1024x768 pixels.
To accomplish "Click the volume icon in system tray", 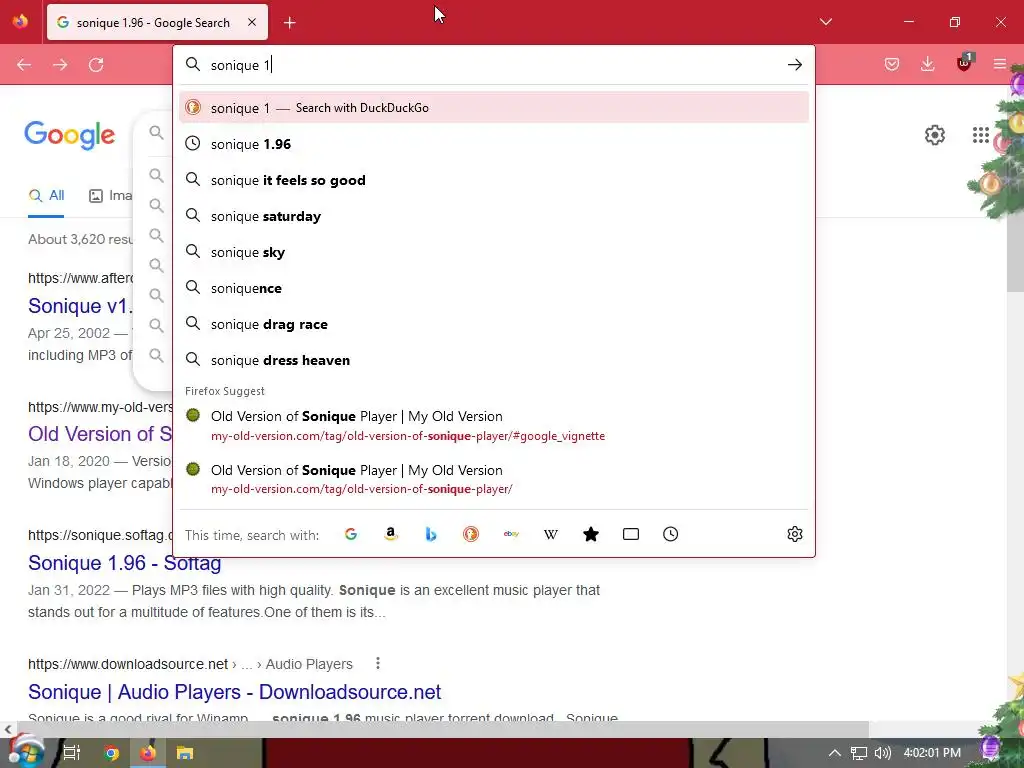I will point(882,753).
